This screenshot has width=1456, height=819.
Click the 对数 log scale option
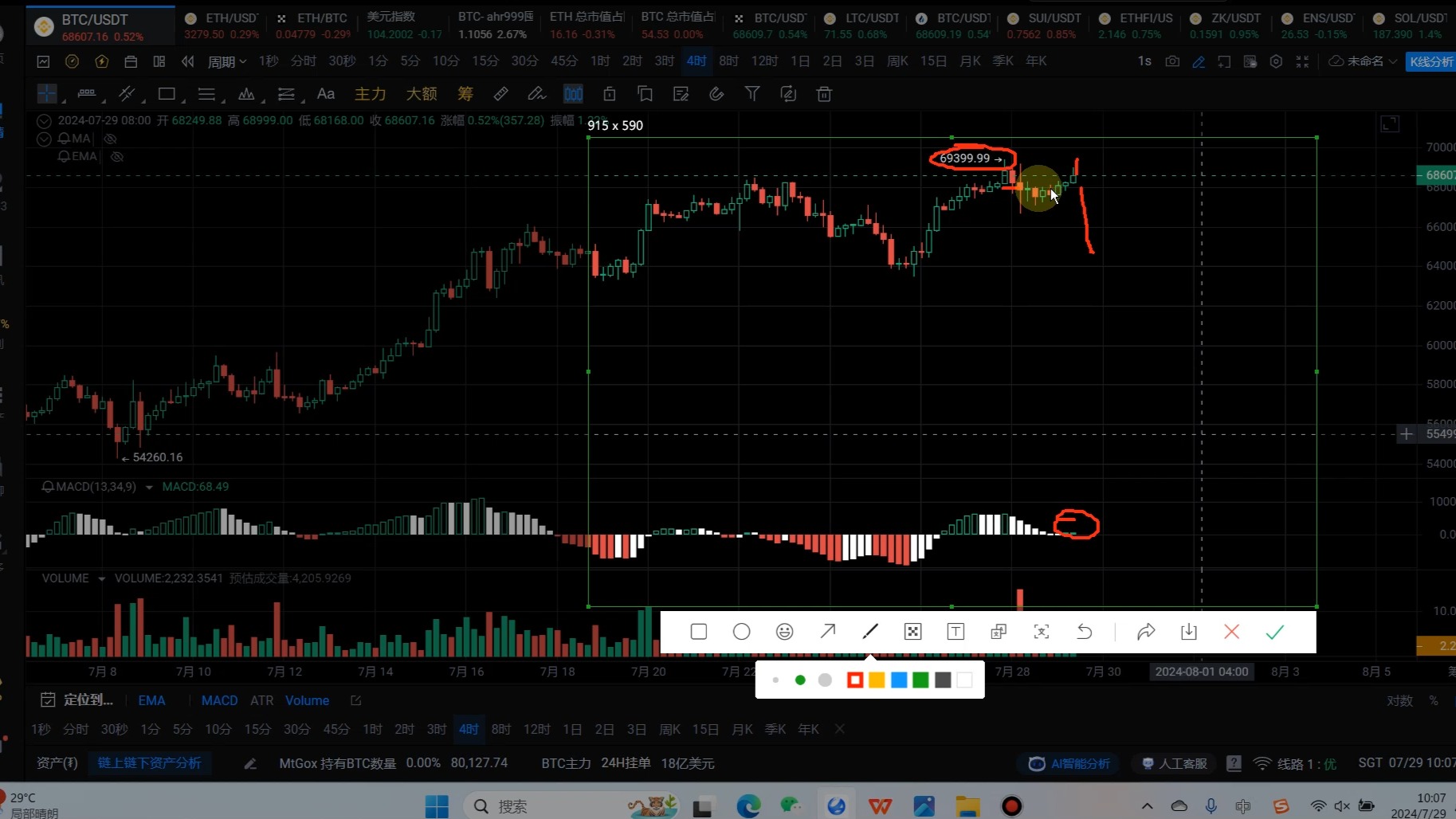1399,700
